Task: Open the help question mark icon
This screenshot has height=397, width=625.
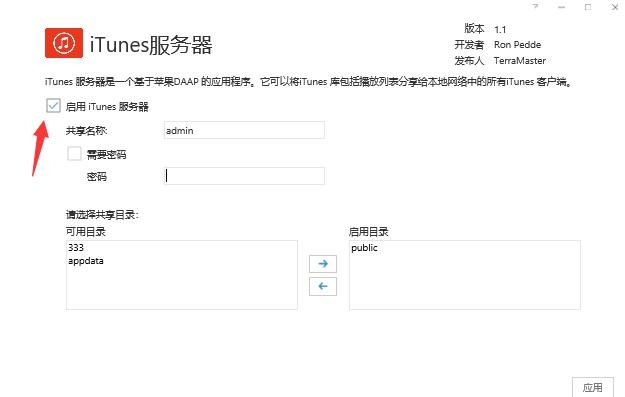Action: pos(536,7)
